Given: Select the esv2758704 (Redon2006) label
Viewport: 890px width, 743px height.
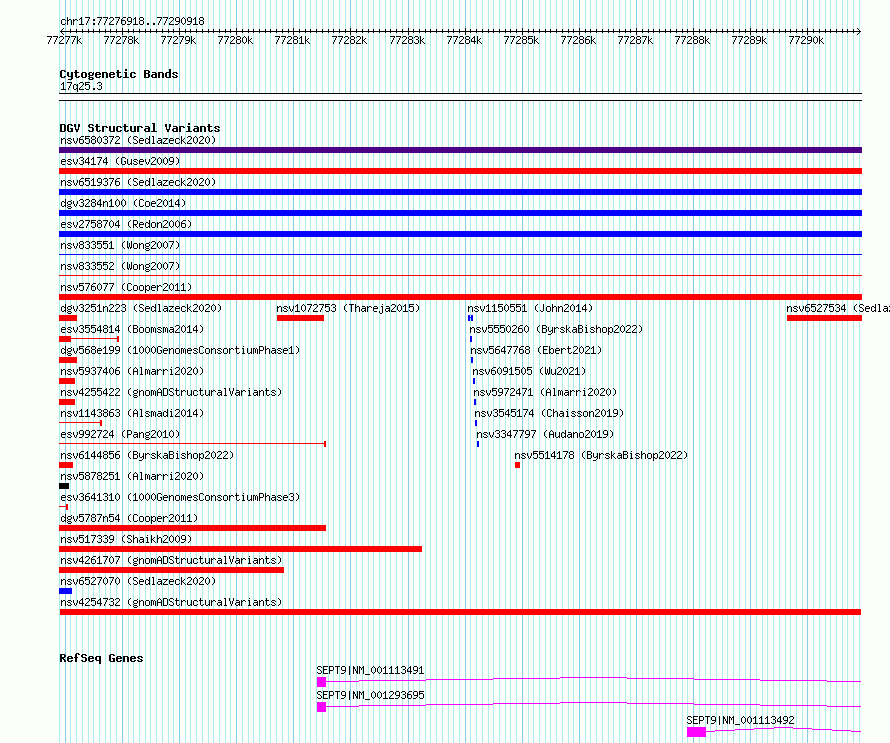Looking at the screenshot, I should (126, 224).
